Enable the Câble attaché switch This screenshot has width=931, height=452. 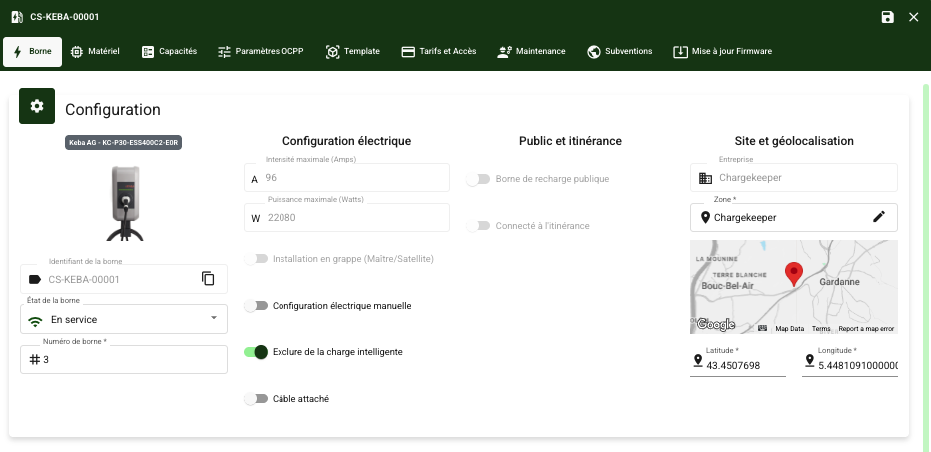(x=257, y=399)
